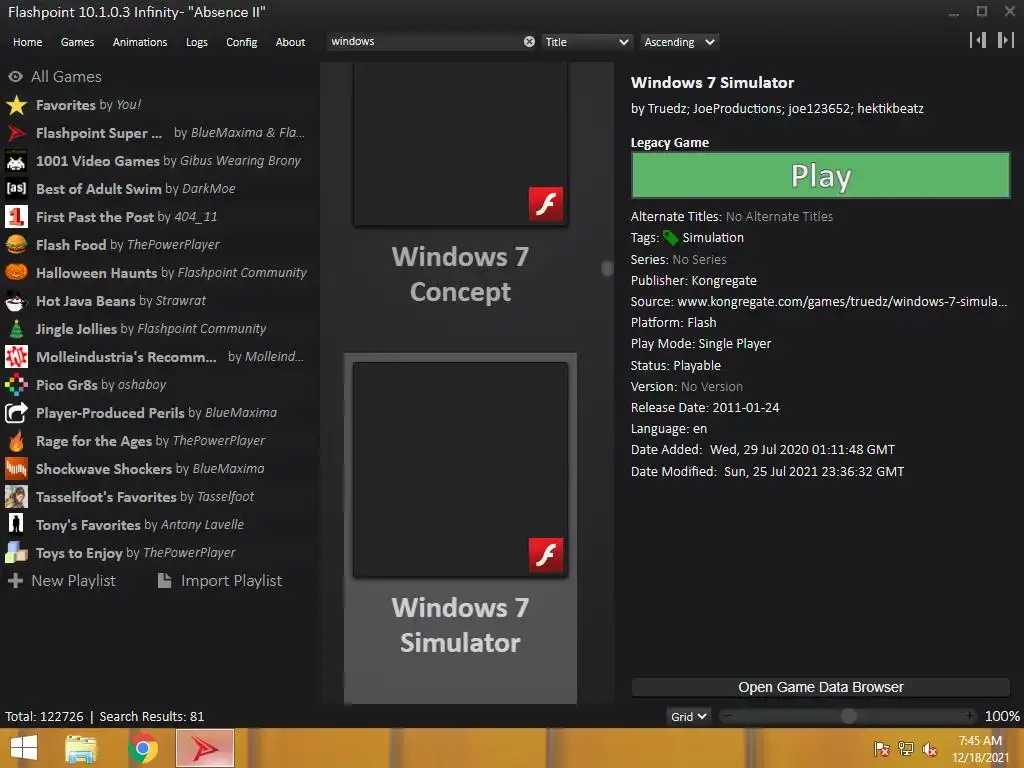
Task: Click the Release Date value 2011-01-24
Action: [x=746, y=408]
